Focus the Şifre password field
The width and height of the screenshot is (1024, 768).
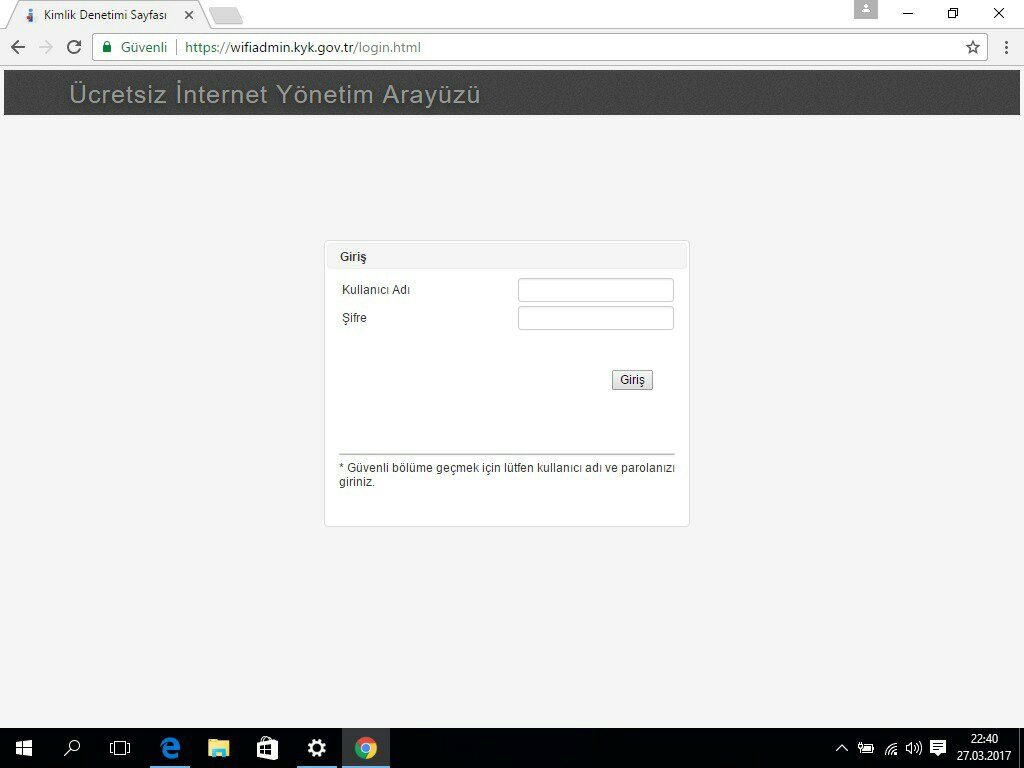[596, 318]
